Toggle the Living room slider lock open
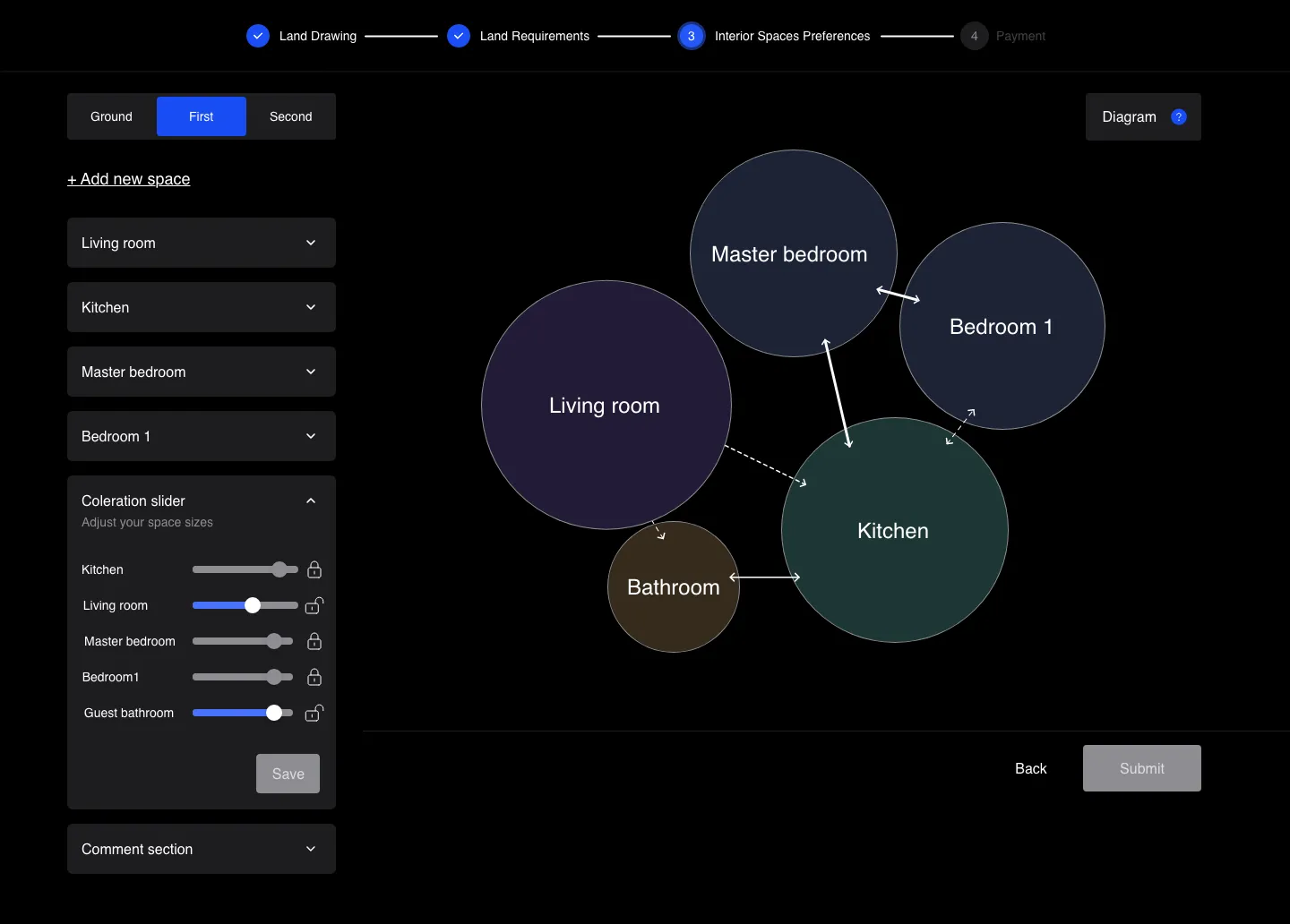Image resolution: width=1290 pixels, height=924 pixels. tap(314, 606)
